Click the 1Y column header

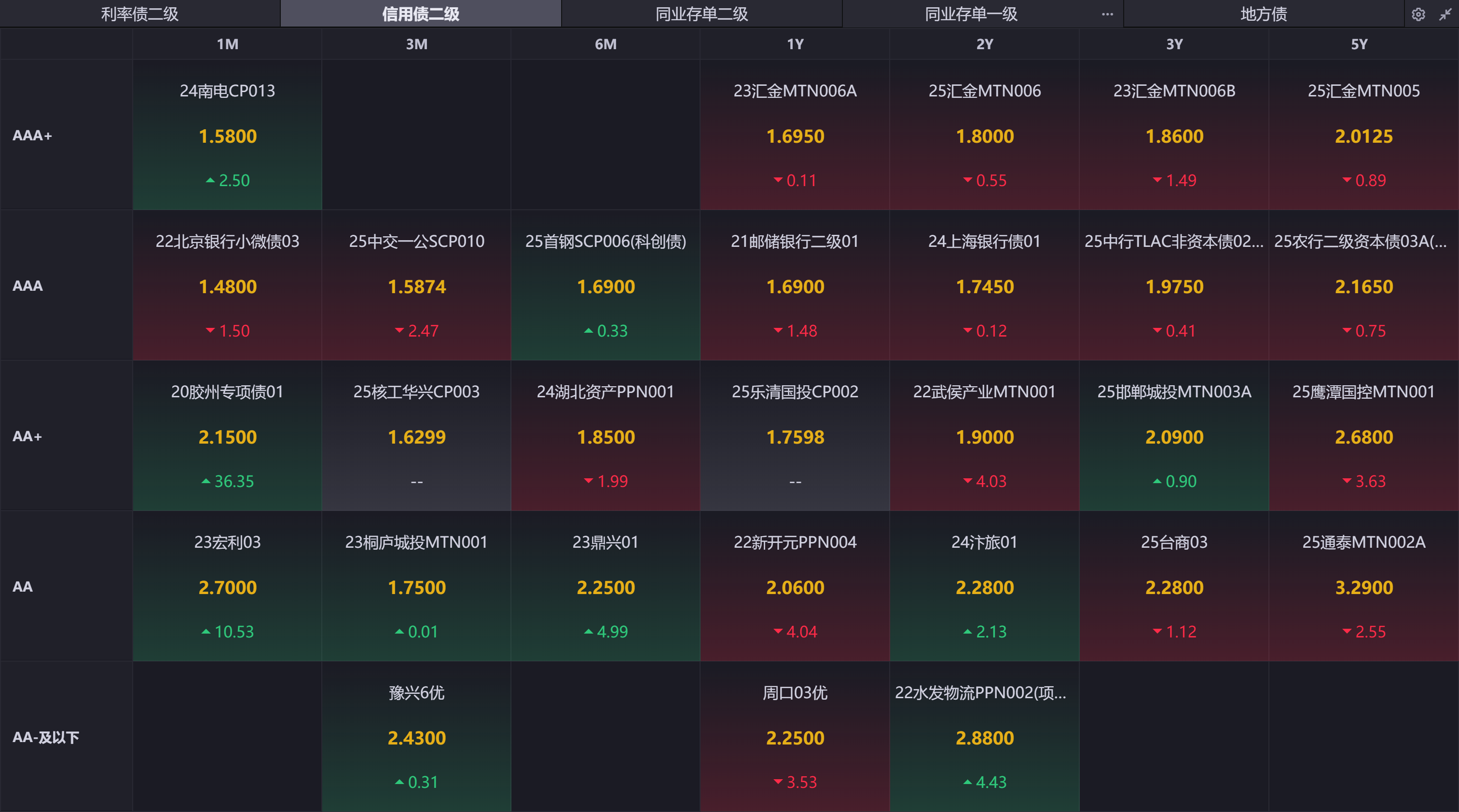click(795, 44)
